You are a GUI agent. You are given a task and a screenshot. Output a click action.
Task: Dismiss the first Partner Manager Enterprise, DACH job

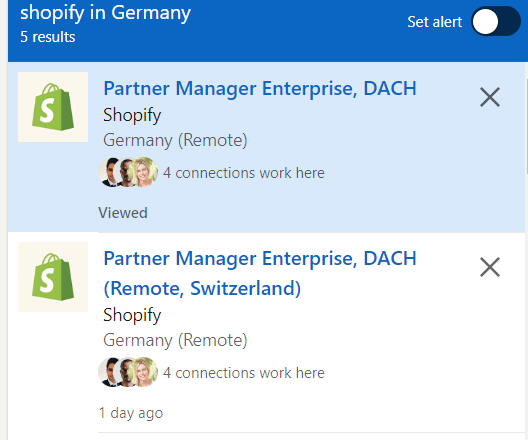point(490,97)
